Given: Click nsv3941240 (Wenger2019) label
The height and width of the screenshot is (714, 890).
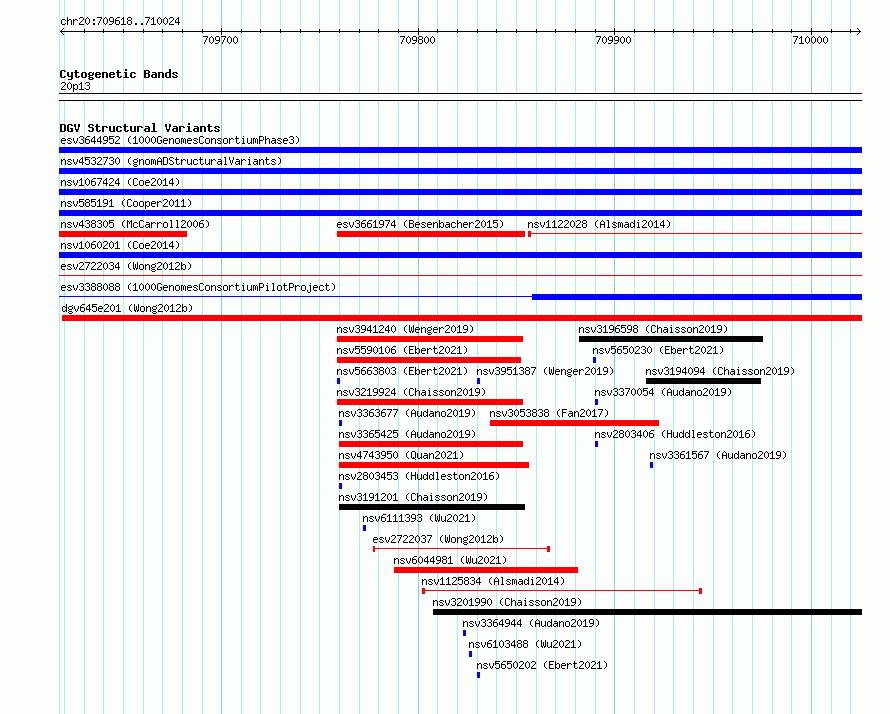Looking at the screenshot, I should tap(405, 329).
